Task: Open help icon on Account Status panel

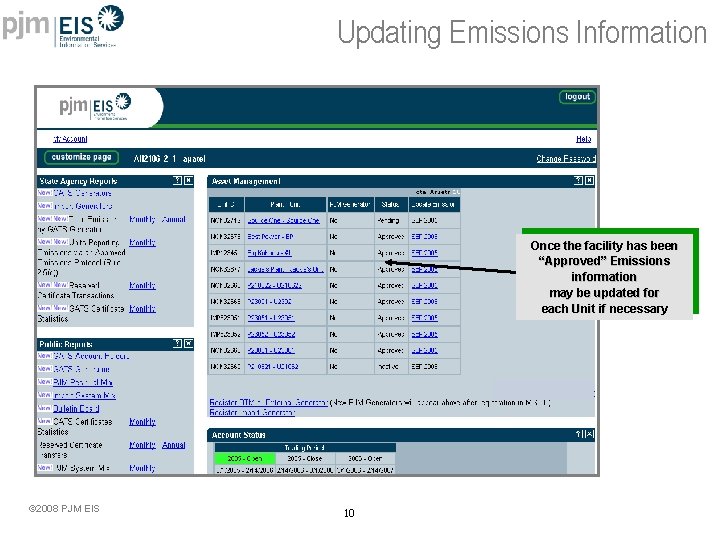Action: [579, 434]
